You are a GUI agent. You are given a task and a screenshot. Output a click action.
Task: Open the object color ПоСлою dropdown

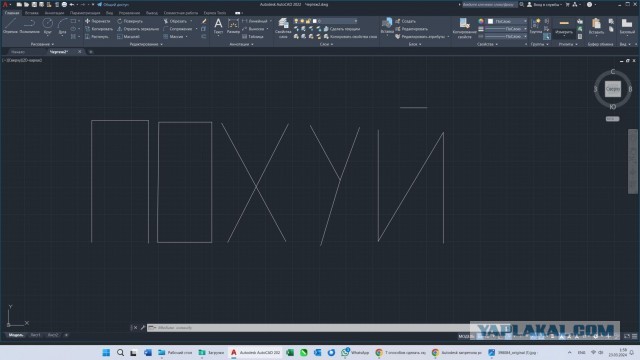[x=507, y=21]
